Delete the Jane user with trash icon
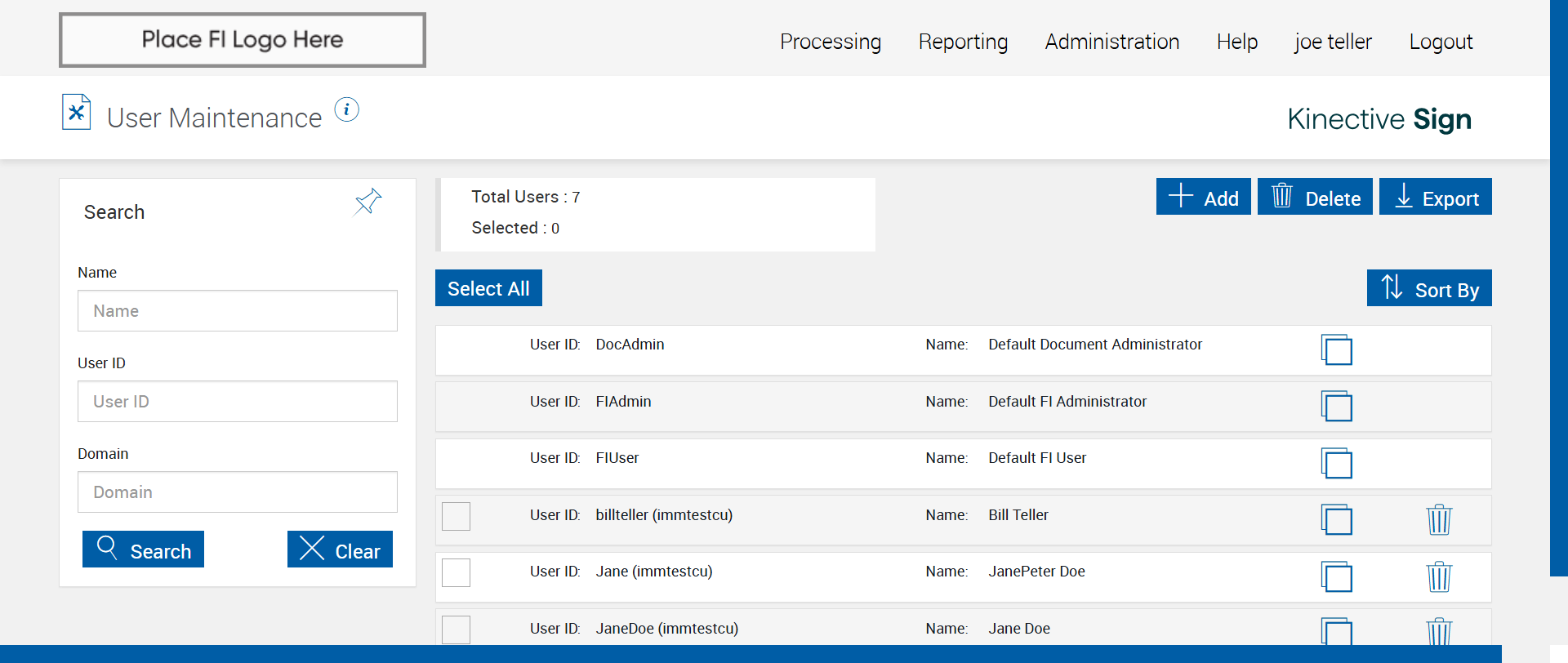The width and height of the screenshot is (1568, 663). click(x=1438, y=576)
